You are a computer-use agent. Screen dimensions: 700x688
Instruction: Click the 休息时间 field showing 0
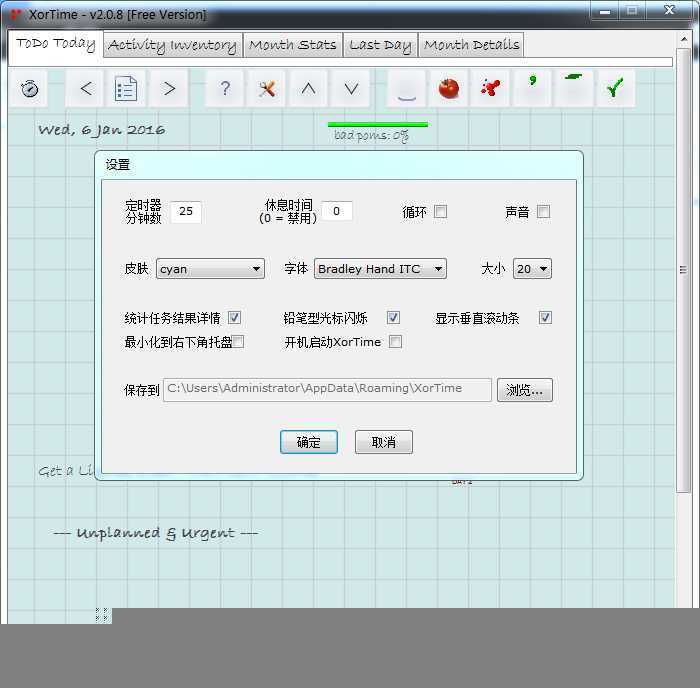click(x=337, y=211)
